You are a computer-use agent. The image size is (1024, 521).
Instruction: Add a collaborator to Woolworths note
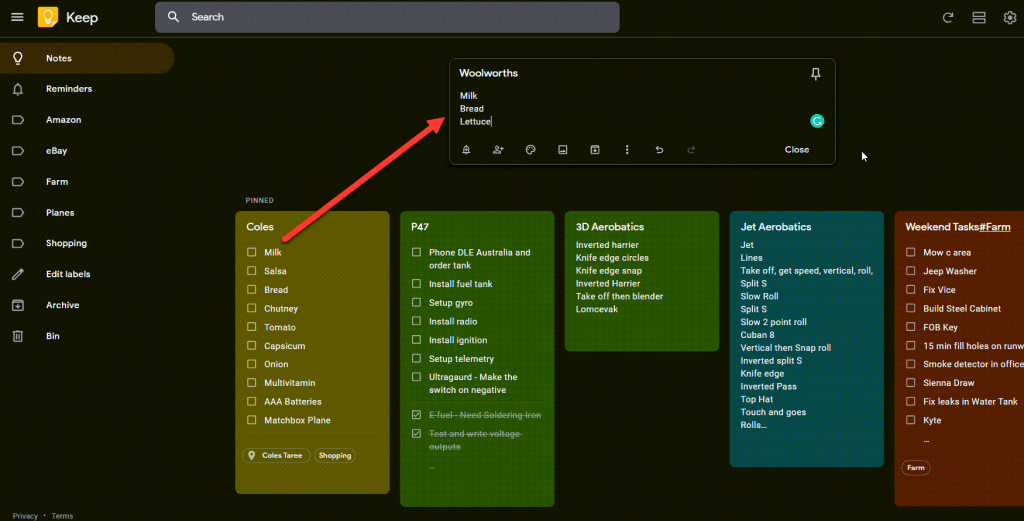pos(498,150)
